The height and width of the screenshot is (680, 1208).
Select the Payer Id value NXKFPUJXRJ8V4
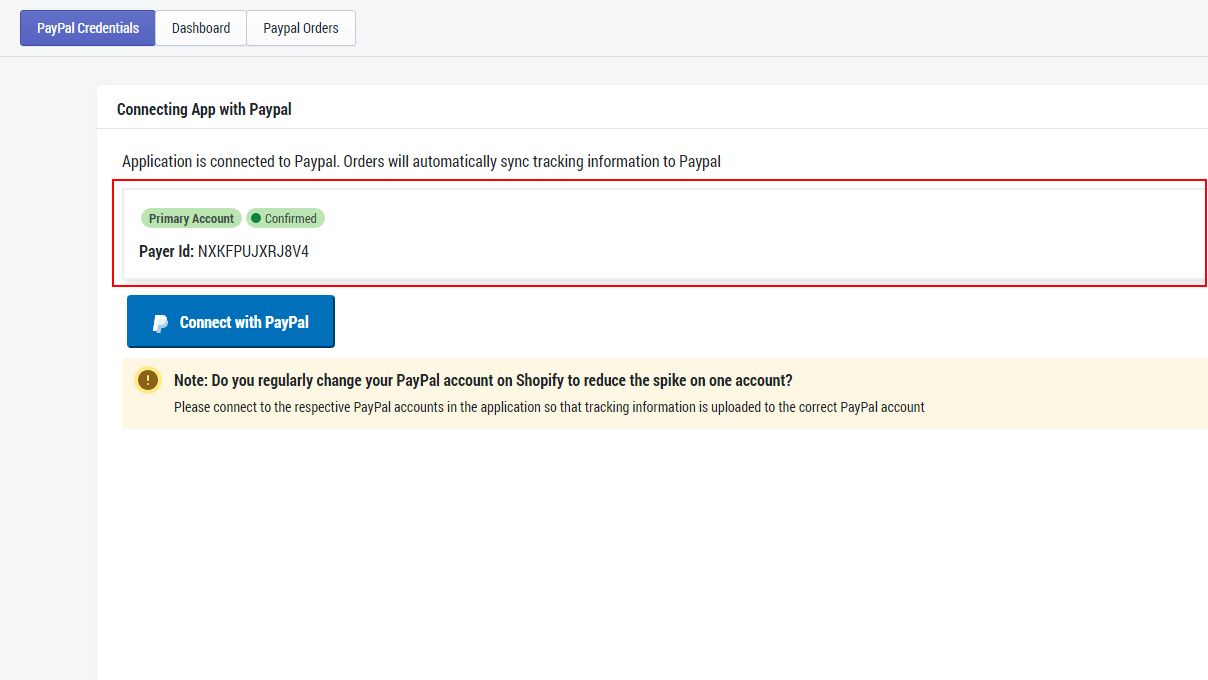[x=253, y=252]
